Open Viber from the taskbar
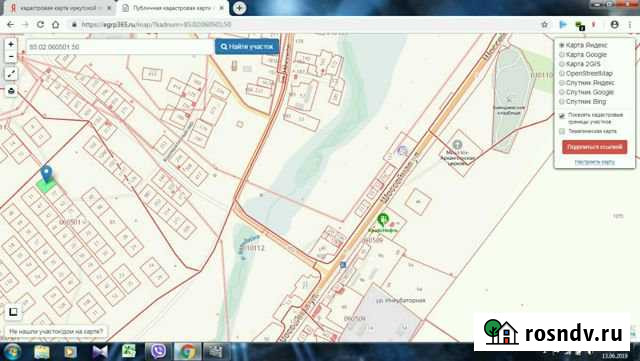The image size is (640, 361). click(x=158, y=351)
